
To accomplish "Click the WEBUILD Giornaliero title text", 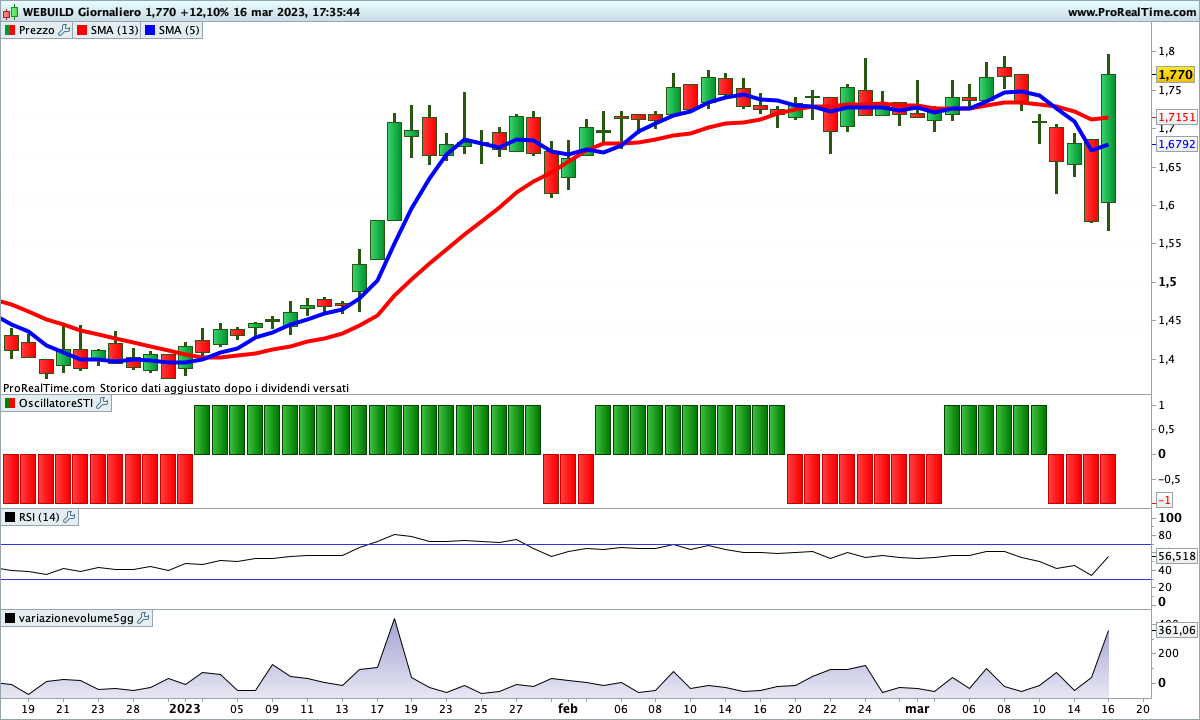I will [81, 12].
